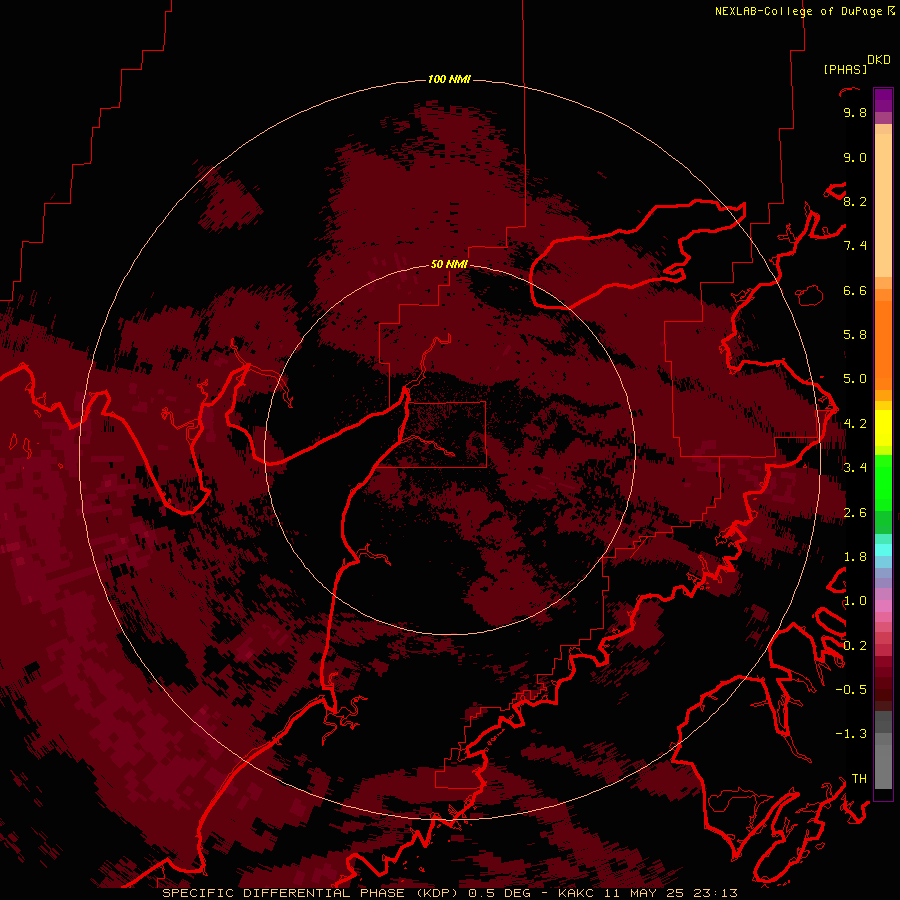Click the 50 NMI range ring label
The image size is (900, 900).
pyautogui.click(x=449, y=264)
